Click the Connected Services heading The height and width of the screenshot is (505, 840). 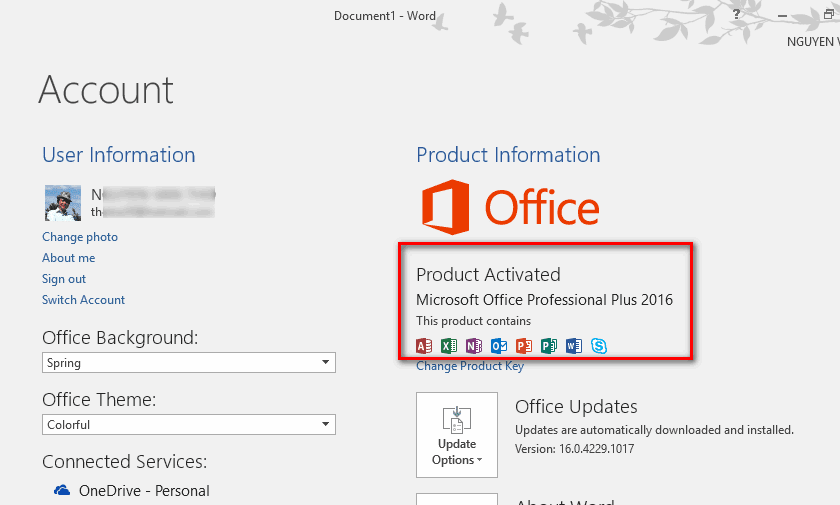click(x=124, y=462)
